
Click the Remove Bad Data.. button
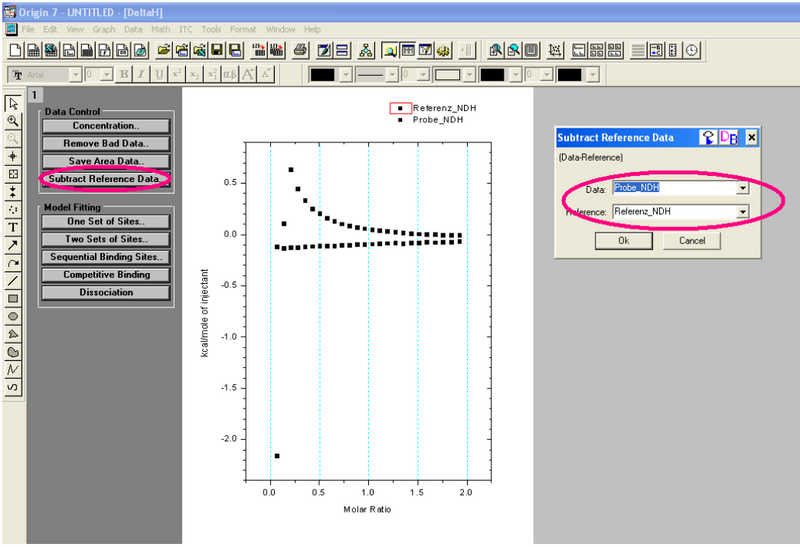(106, 143)
